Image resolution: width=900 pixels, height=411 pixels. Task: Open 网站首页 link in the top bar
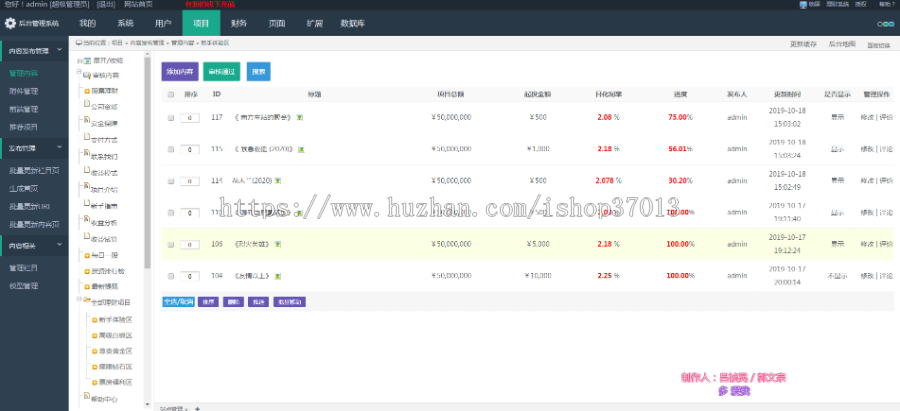[138, 5]
